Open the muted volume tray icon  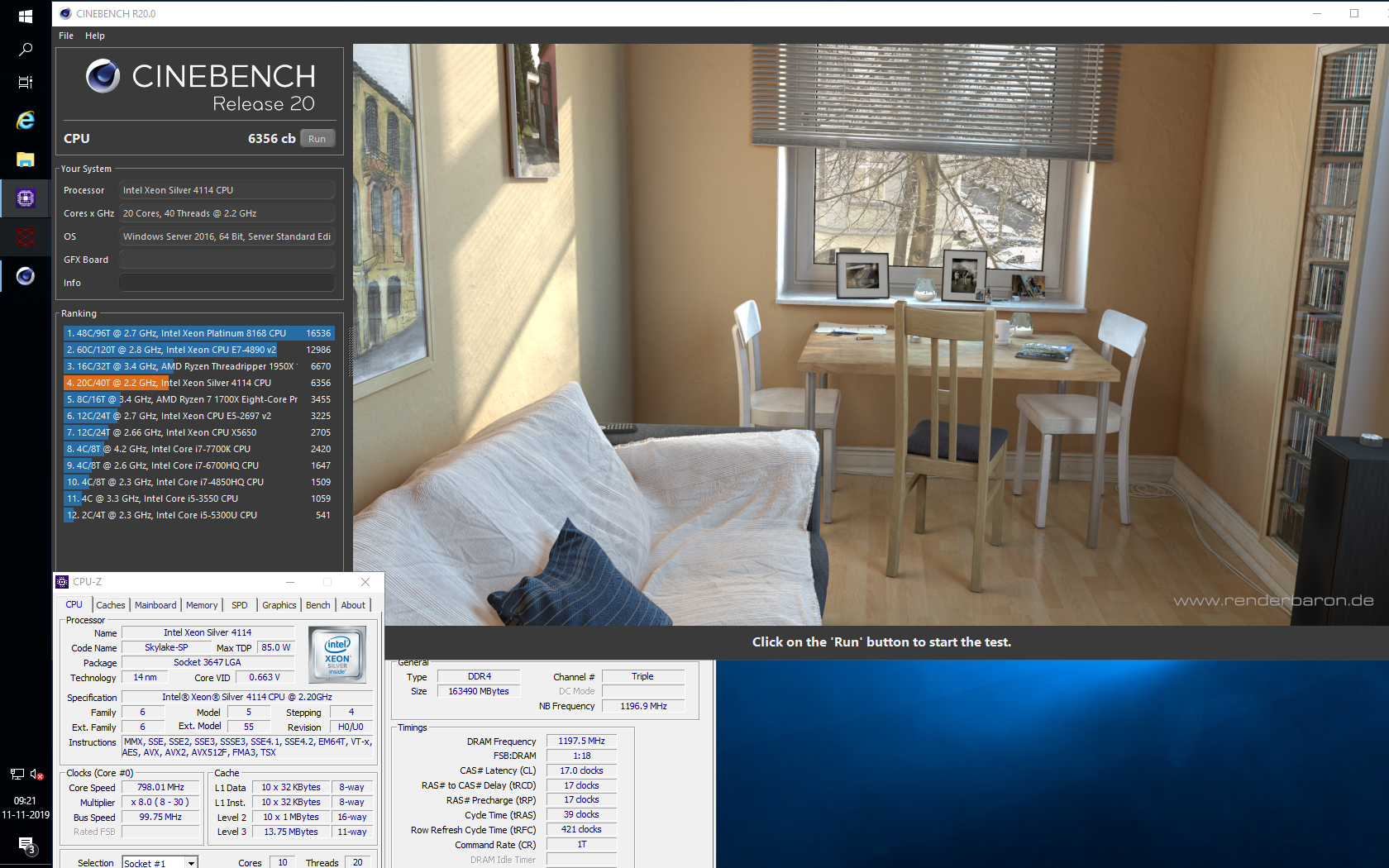coord(36,775)
